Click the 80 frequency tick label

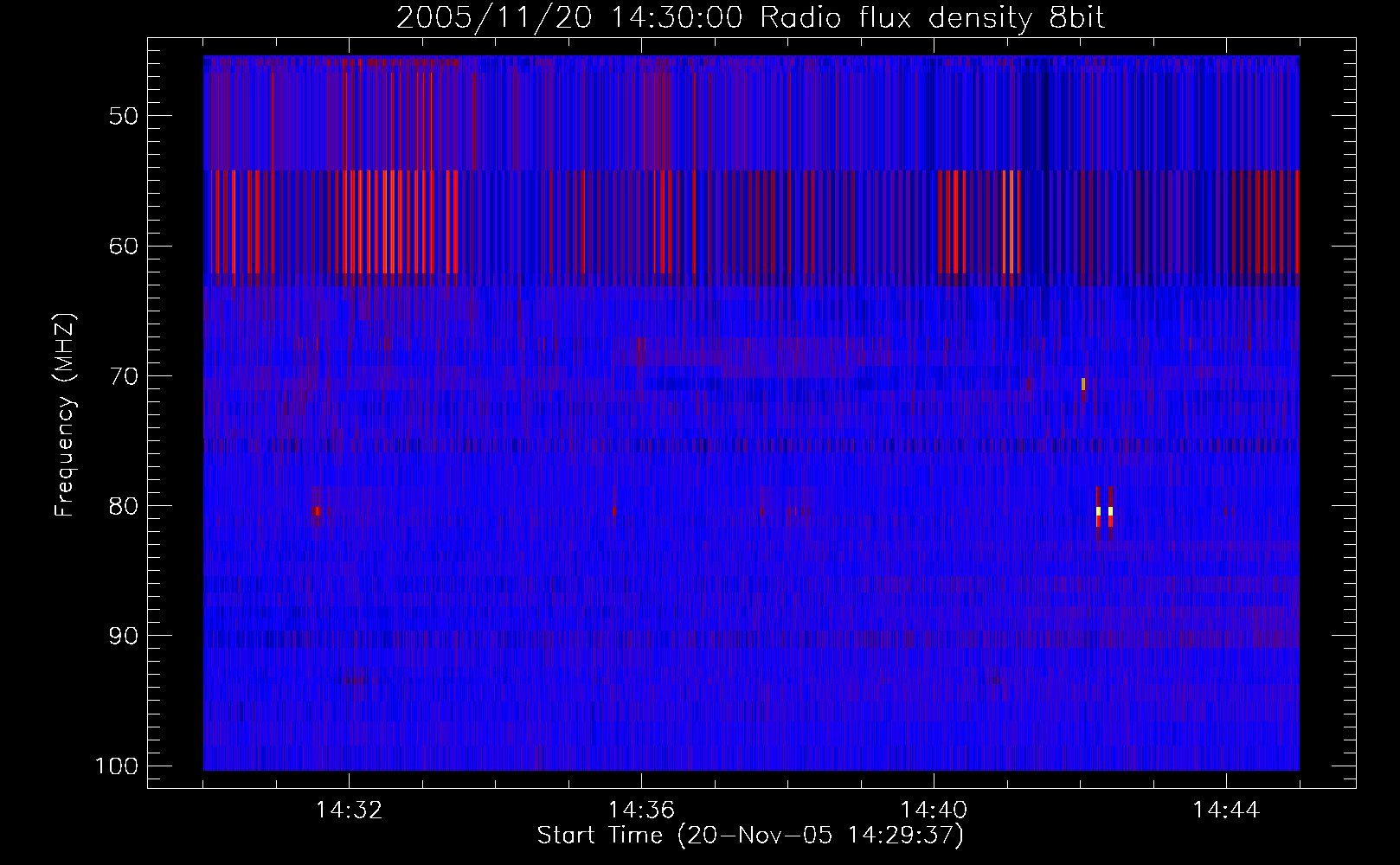coord(124,506)
